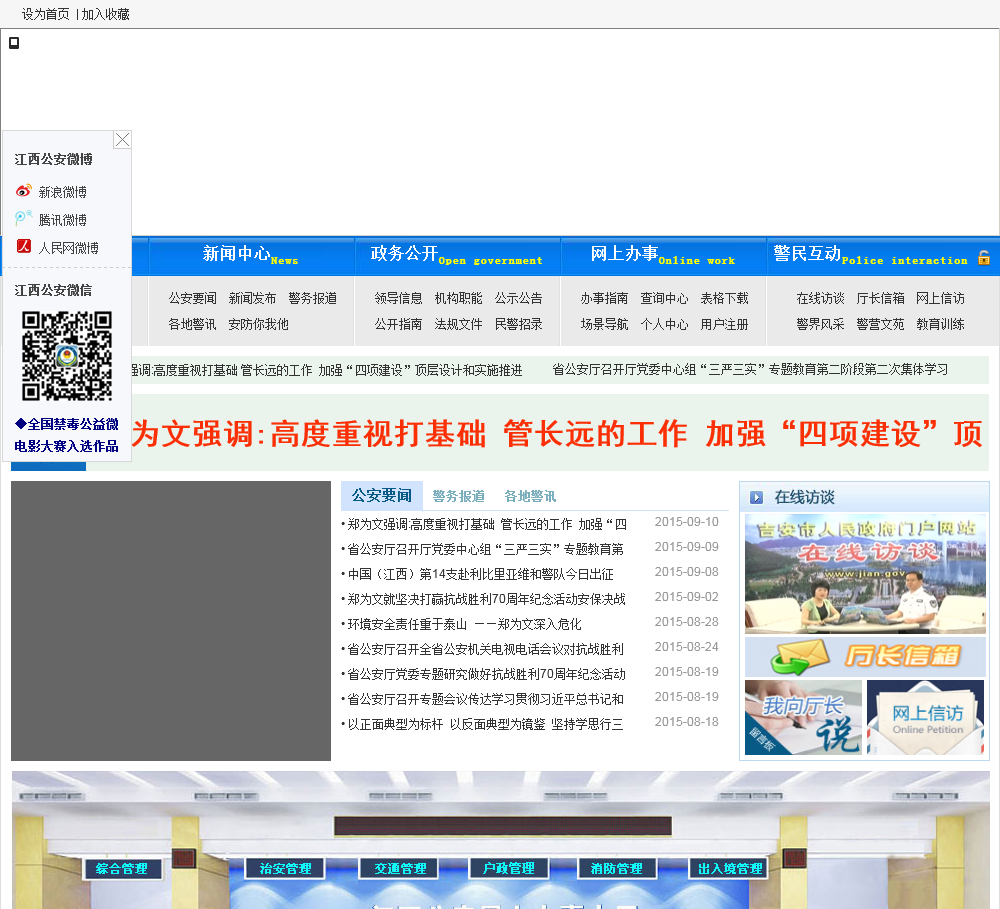Select the 交通管理 button in service hall

[400, 869]
